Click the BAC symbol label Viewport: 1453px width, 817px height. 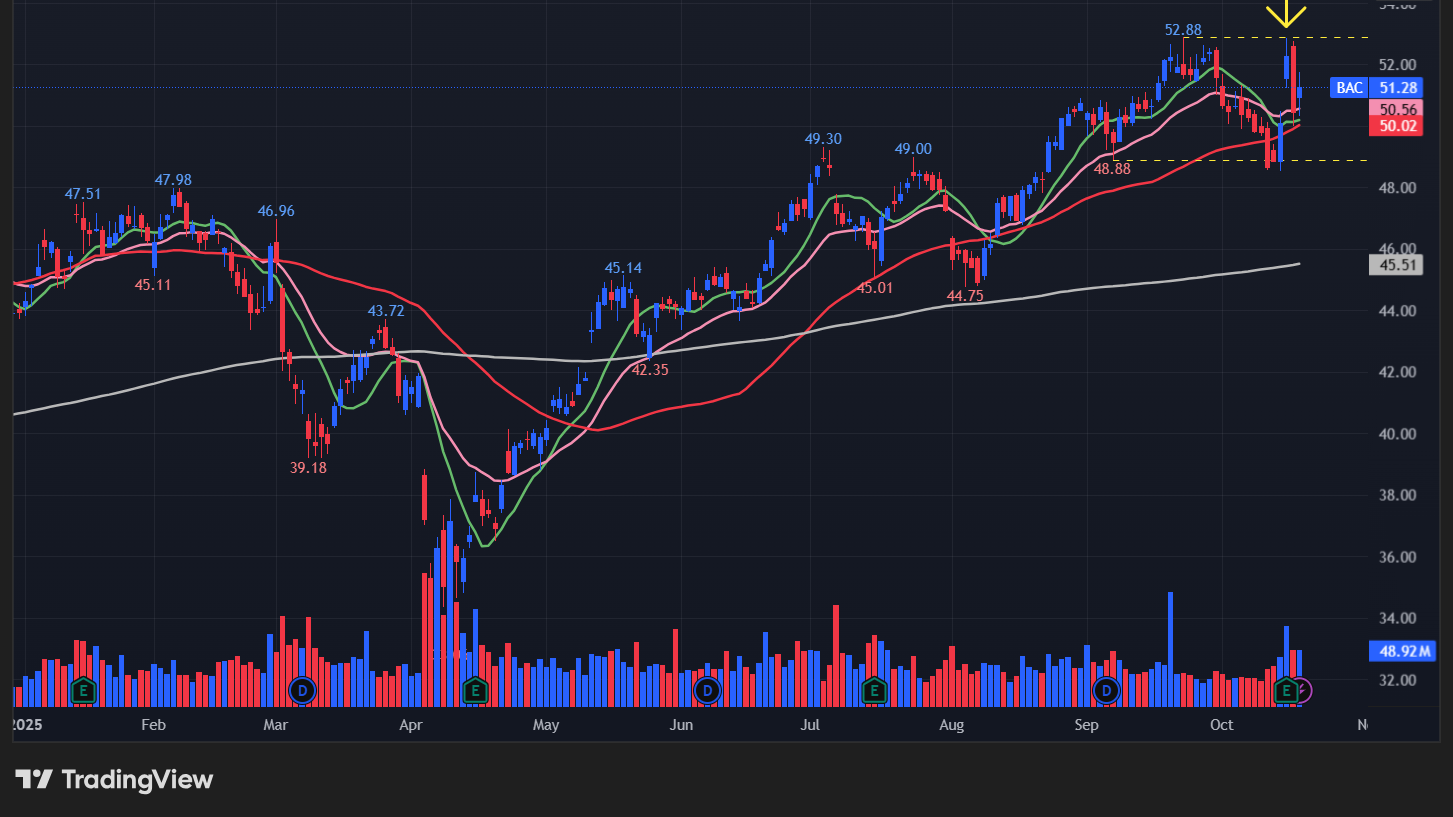point(1349,88)
